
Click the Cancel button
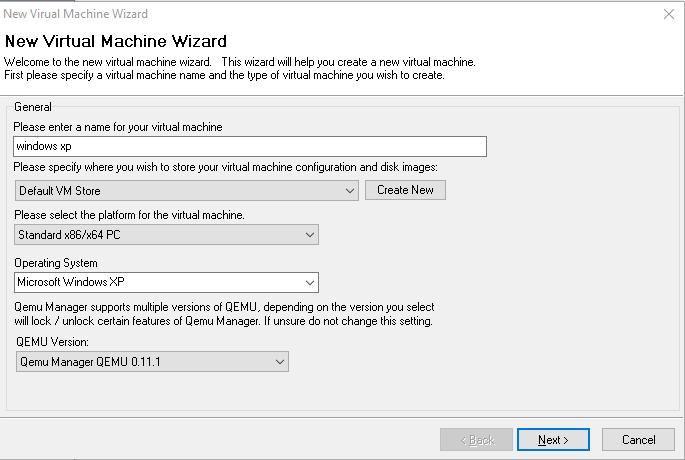tap(638, 439)
